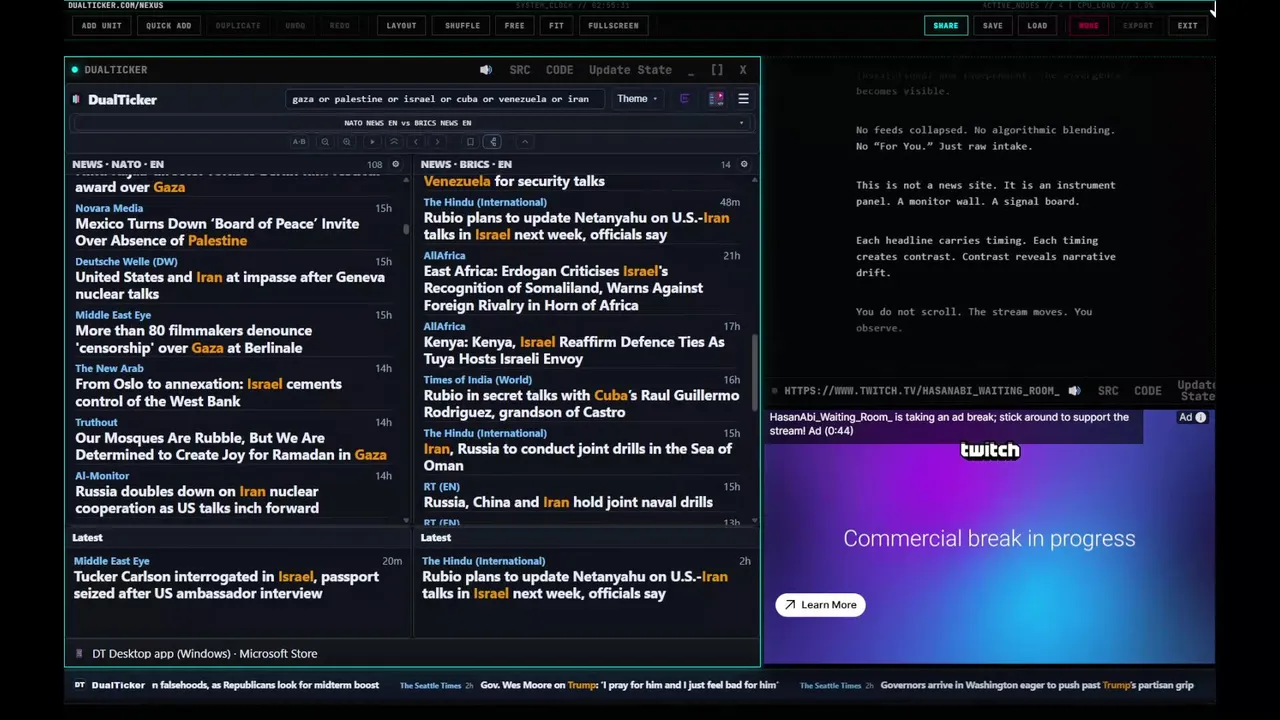Click the FIT button
Viewport: 1280px width, 720px height.
point(556,26)
